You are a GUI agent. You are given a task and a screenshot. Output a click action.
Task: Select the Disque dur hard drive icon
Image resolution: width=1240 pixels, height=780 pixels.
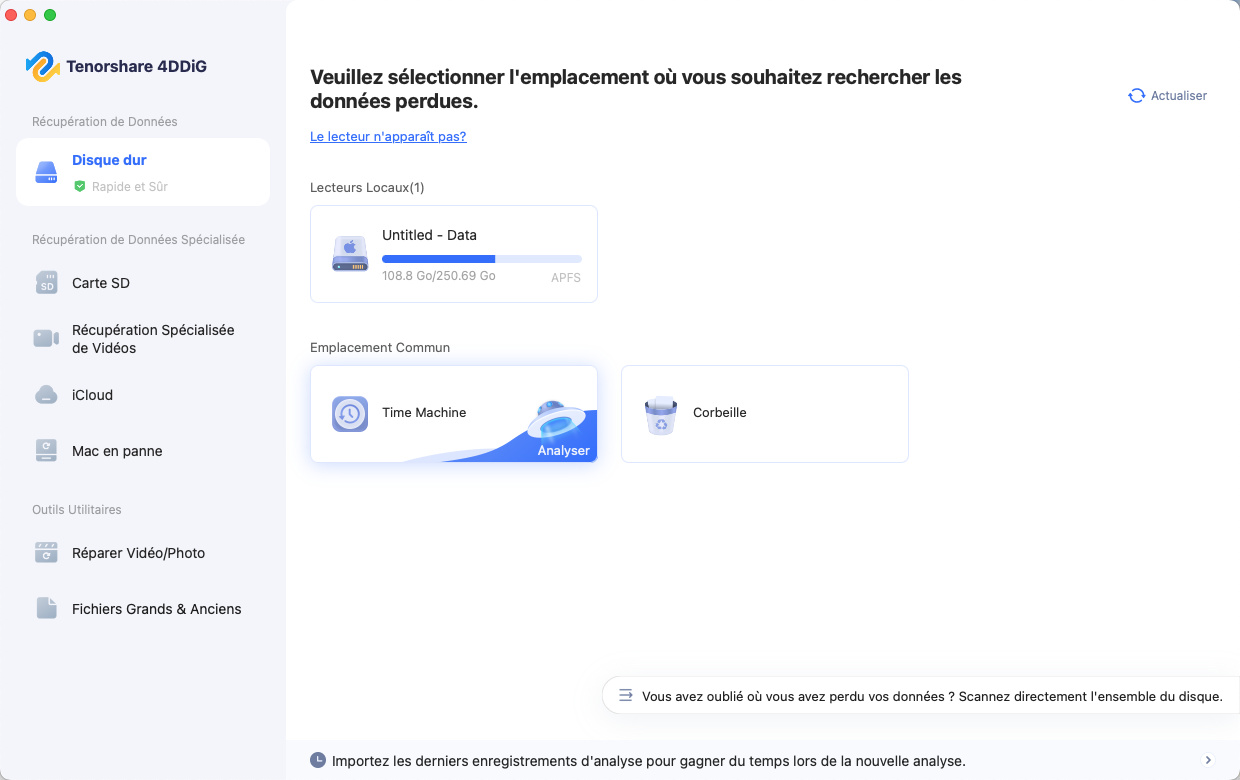coord(47,172)
